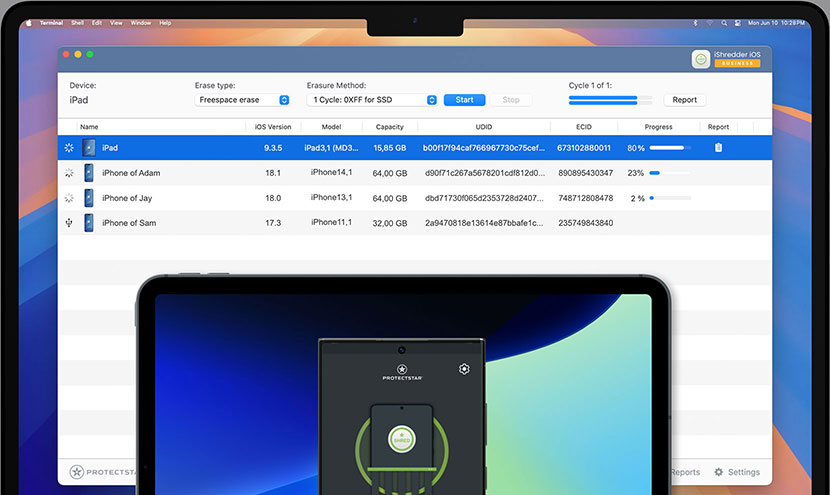830x495 pixels.
Task: Sort devices by iOS Version column header
Action: pos(273,127)
